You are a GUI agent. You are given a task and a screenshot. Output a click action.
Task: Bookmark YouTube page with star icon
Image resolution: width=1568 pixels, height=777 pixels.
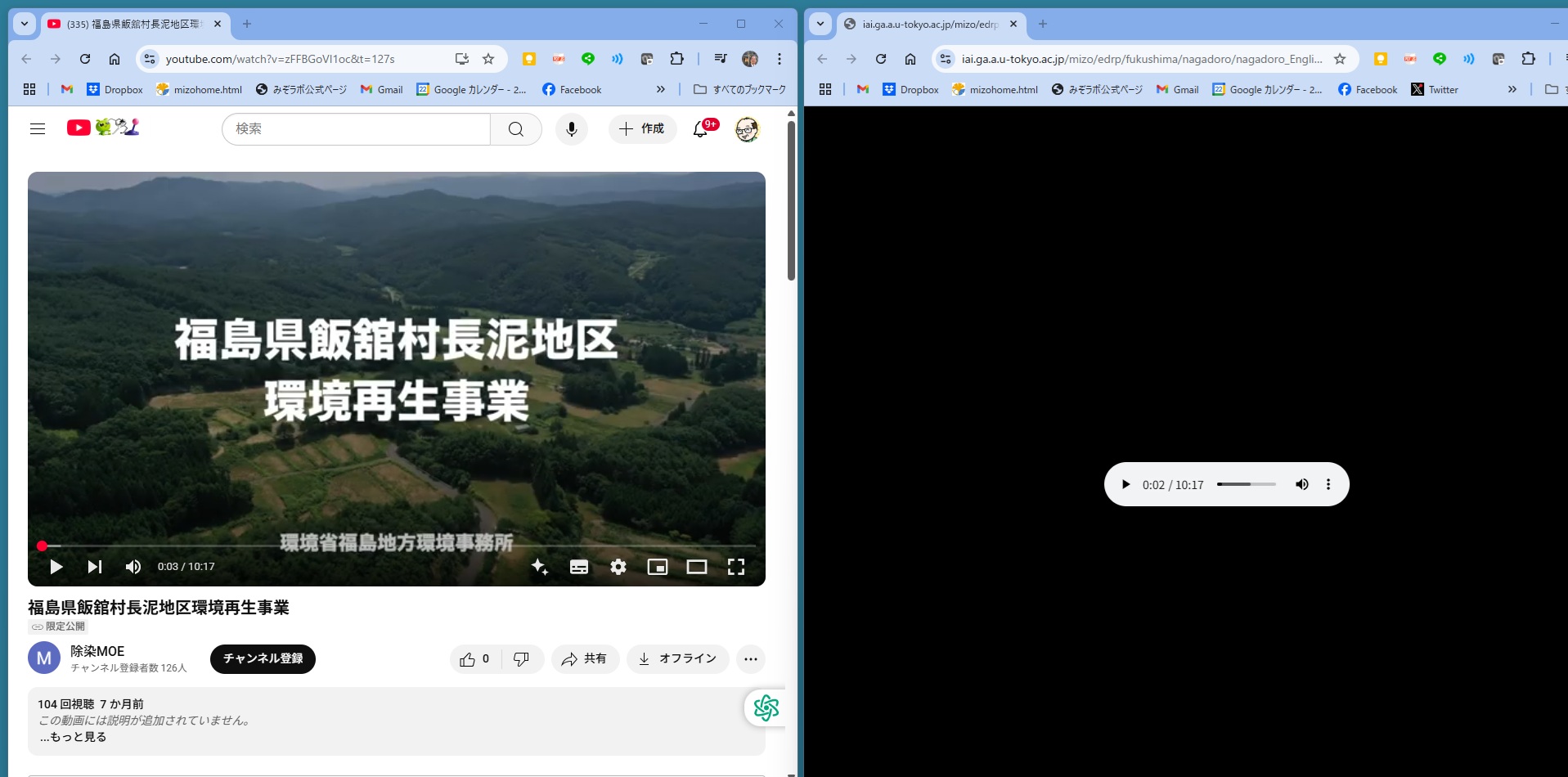pos(488,59)
